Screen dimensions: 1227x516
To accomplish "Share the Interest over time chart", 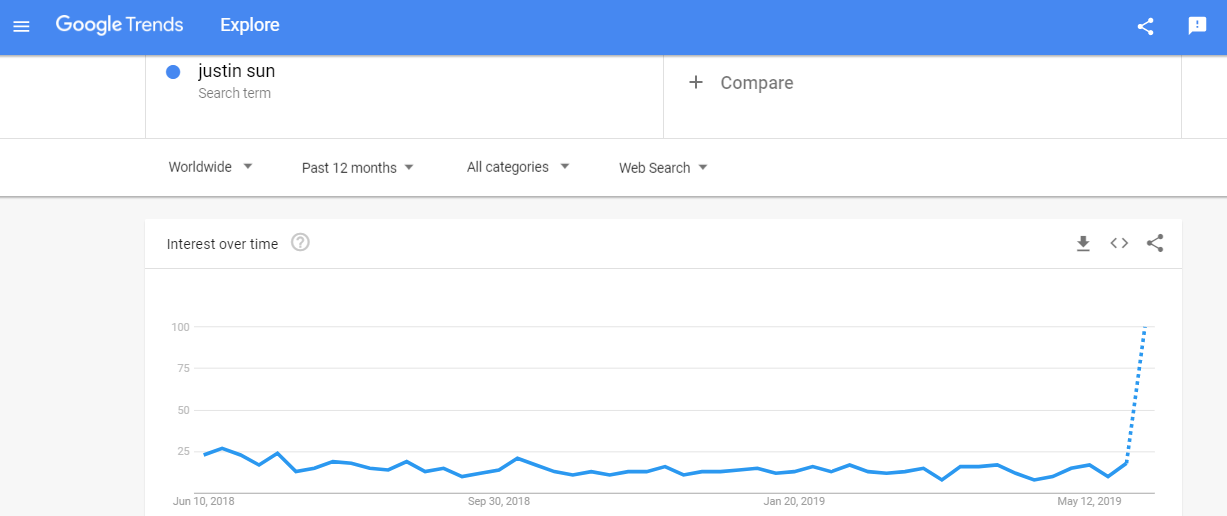I will point(1155,243).
